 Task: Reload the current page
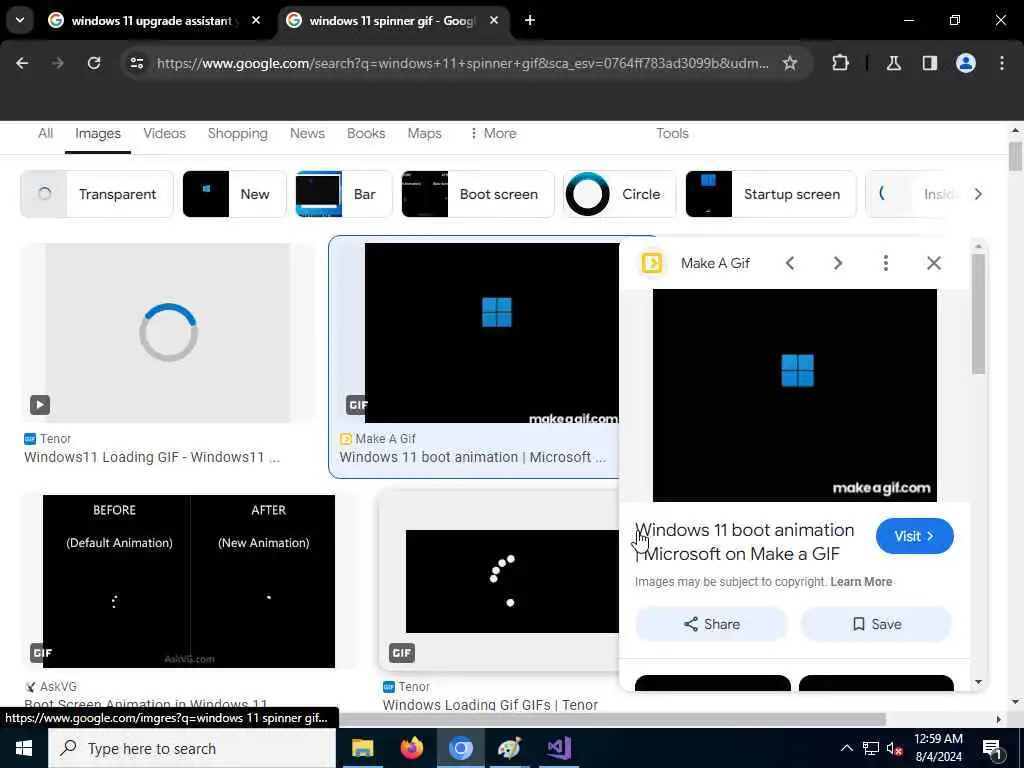pyautogui.click(x=94, y=63)
